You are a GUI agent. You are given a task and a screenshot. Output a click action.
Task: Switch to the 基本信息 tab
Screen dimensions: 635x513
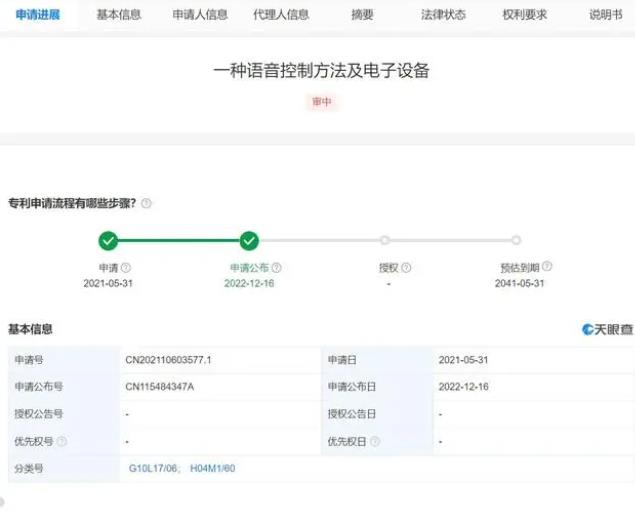[118, 15]
